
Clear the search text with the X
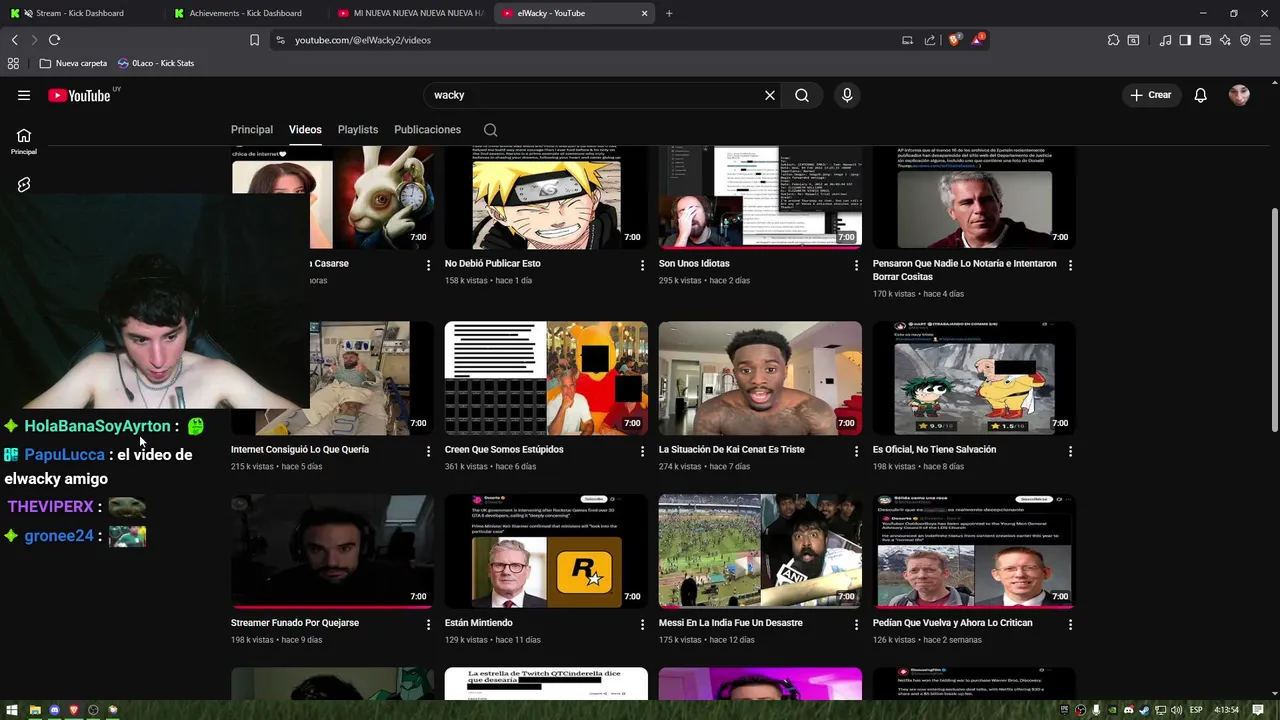click(770, 95)
